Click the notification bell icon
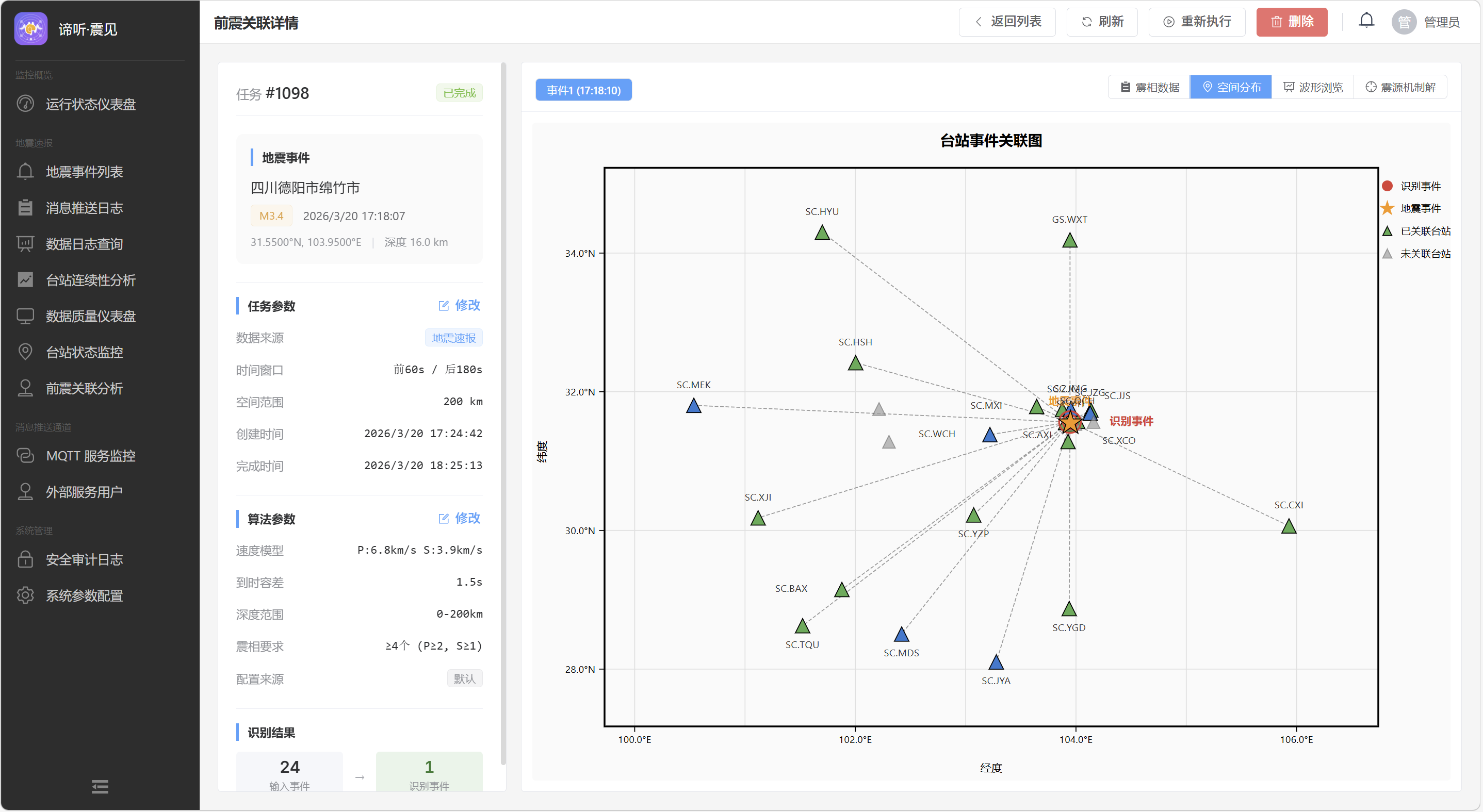 click(x=1365, y=21)
